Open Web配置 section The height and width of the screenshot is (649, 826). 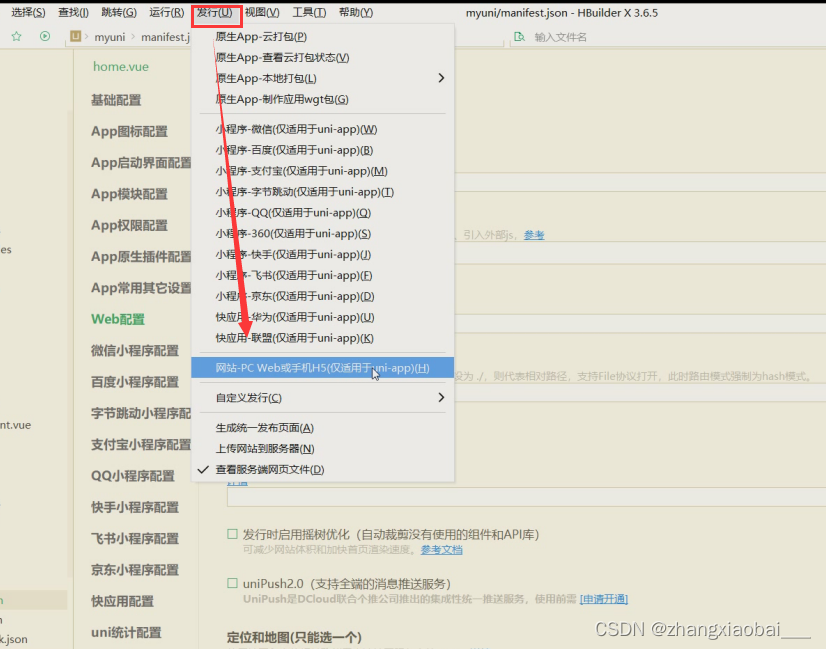point(118,319)
